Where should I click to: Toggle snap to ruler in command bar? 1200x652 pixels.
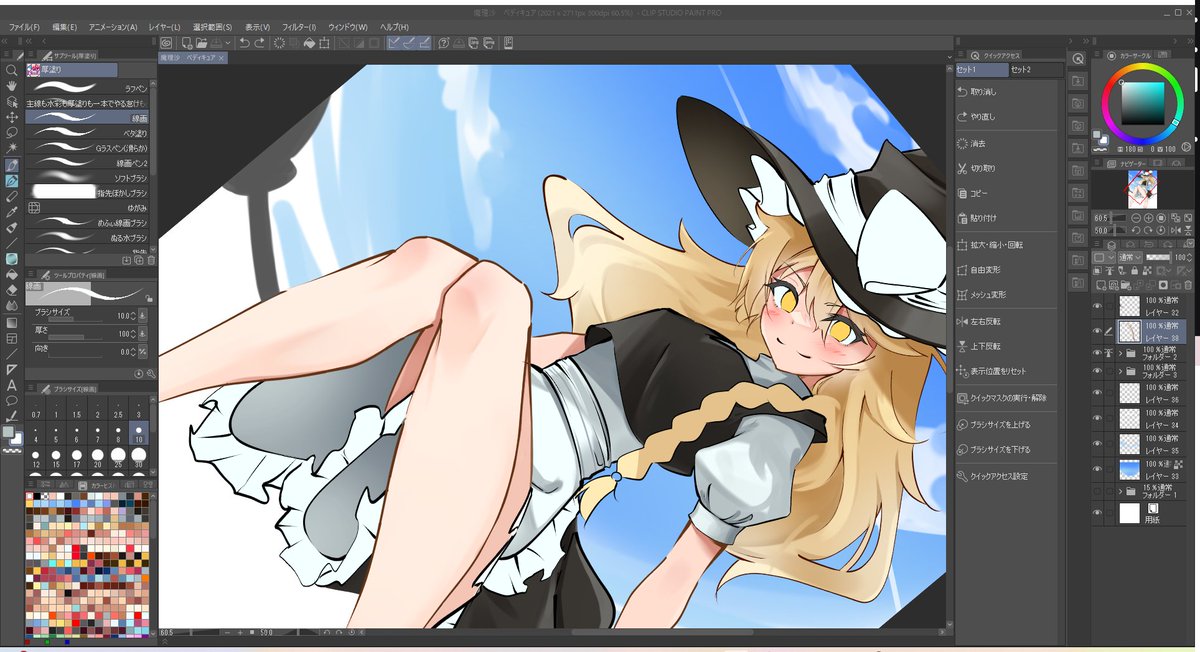coord(394,43)
